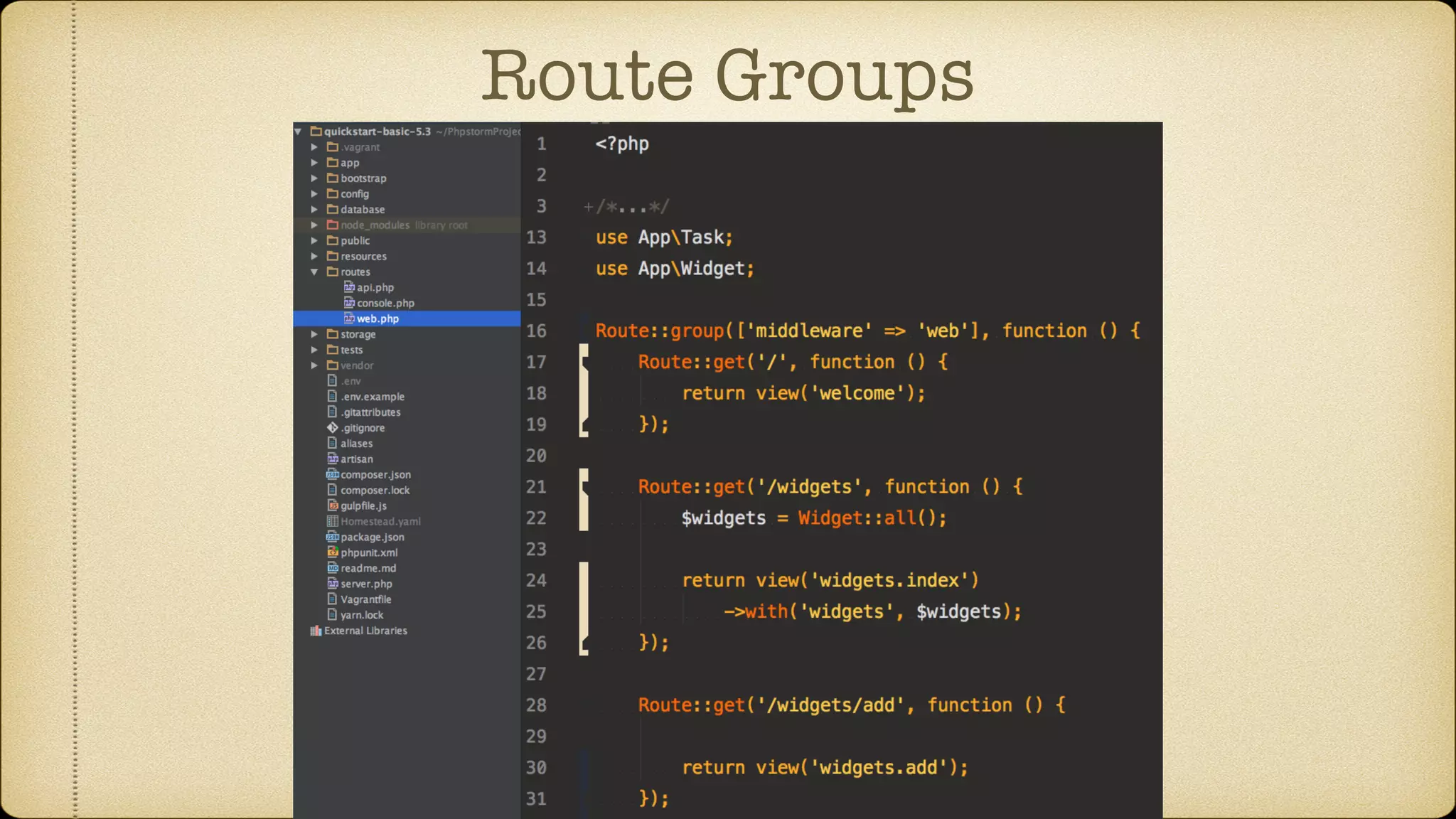Click the text 'use App\Task;'

pyautogui.click(x=664, y=237)
